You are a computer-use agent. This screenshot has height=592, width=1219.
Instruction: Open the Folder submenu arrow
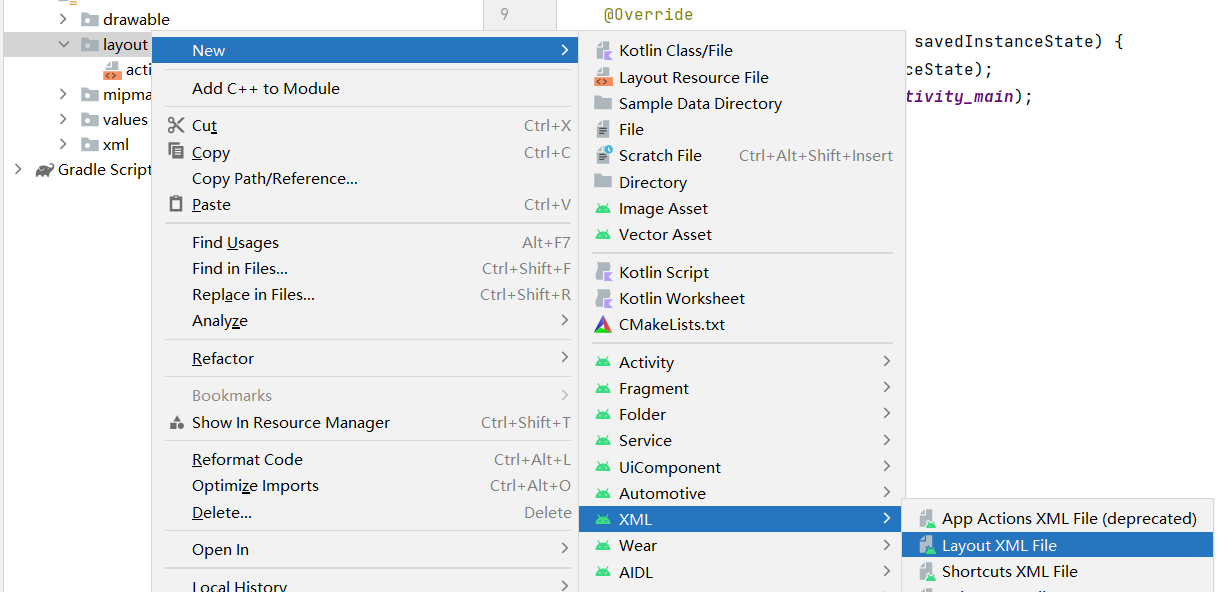click(887, 414)
